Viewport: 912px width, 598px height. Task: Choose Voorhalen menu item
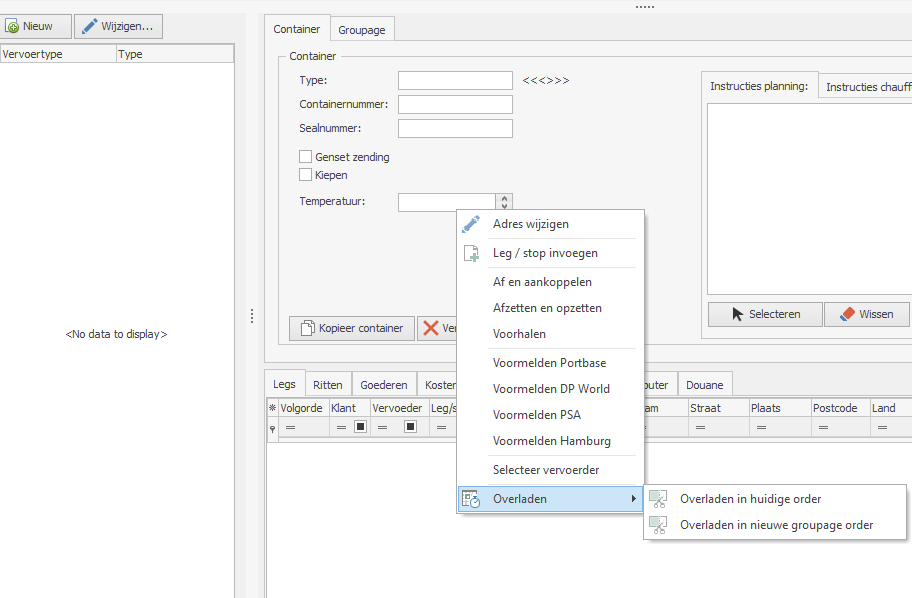click(550, 334)
